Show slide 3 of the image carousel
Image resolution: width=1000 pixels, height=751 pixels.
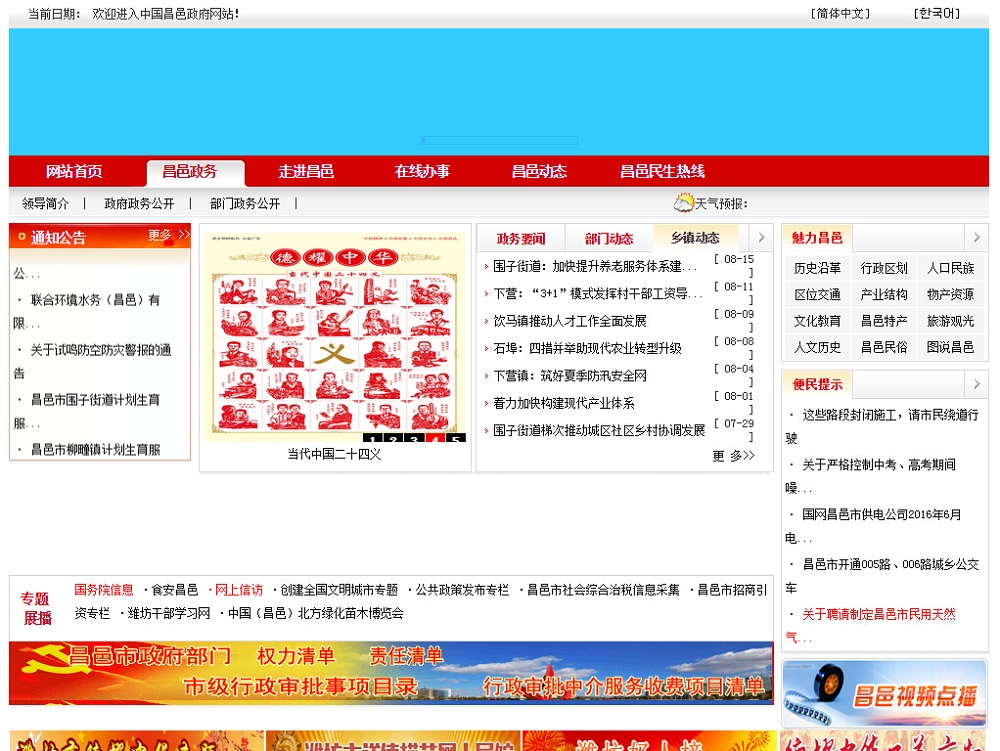[x=415, y=438]
